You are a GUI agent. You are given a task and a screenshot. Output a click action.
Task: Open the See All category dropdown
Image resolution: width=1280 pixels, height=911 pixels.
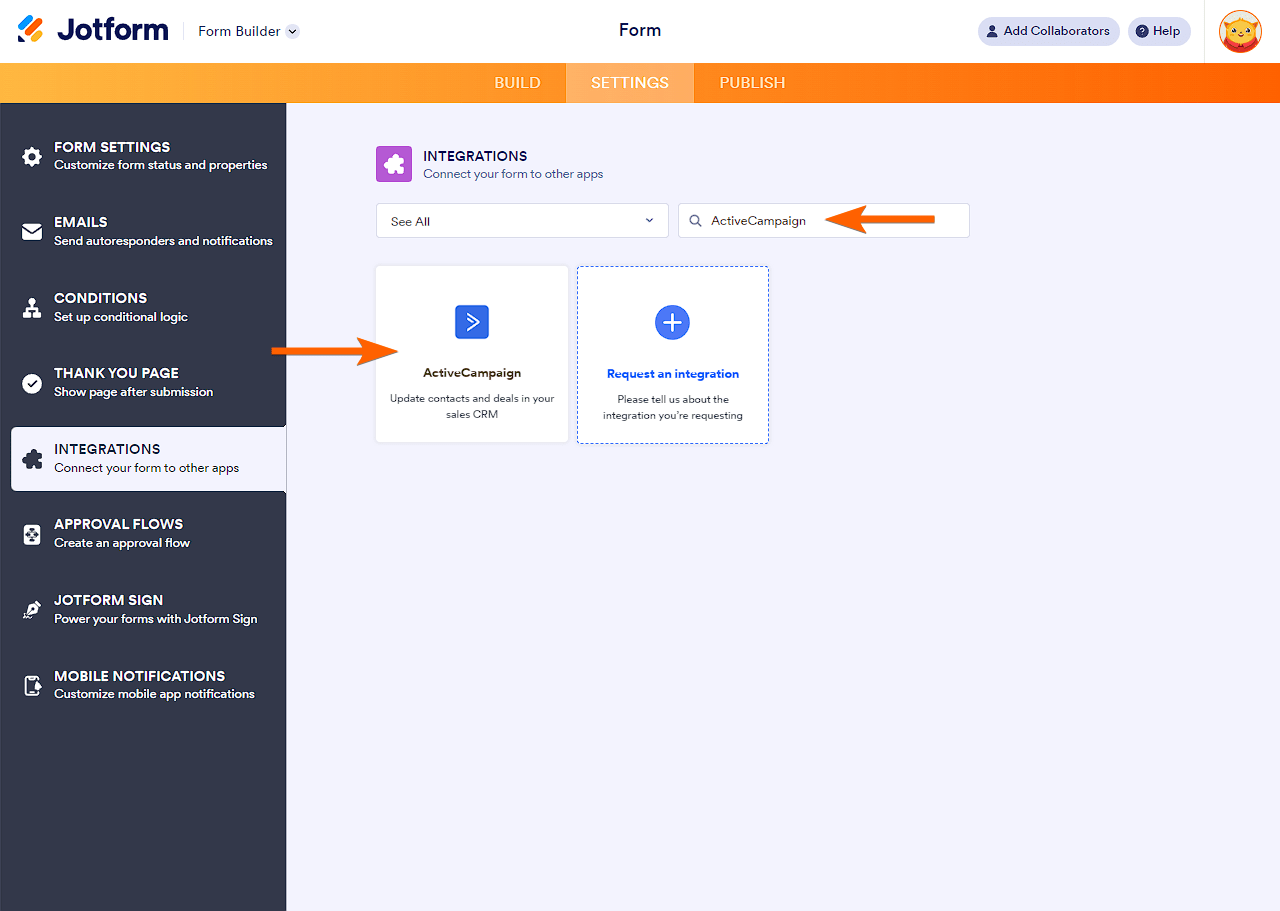pos(522,221)
